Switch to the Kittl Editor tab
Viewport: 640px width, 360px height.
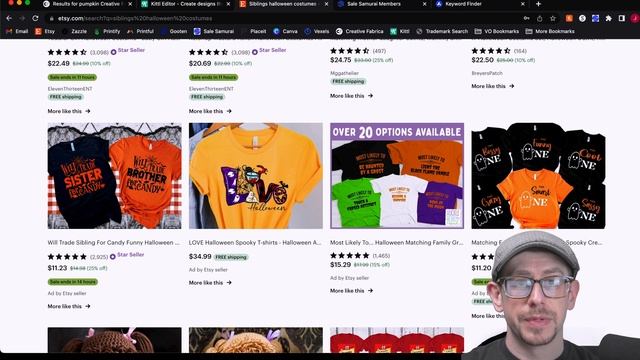click(186, 4)
